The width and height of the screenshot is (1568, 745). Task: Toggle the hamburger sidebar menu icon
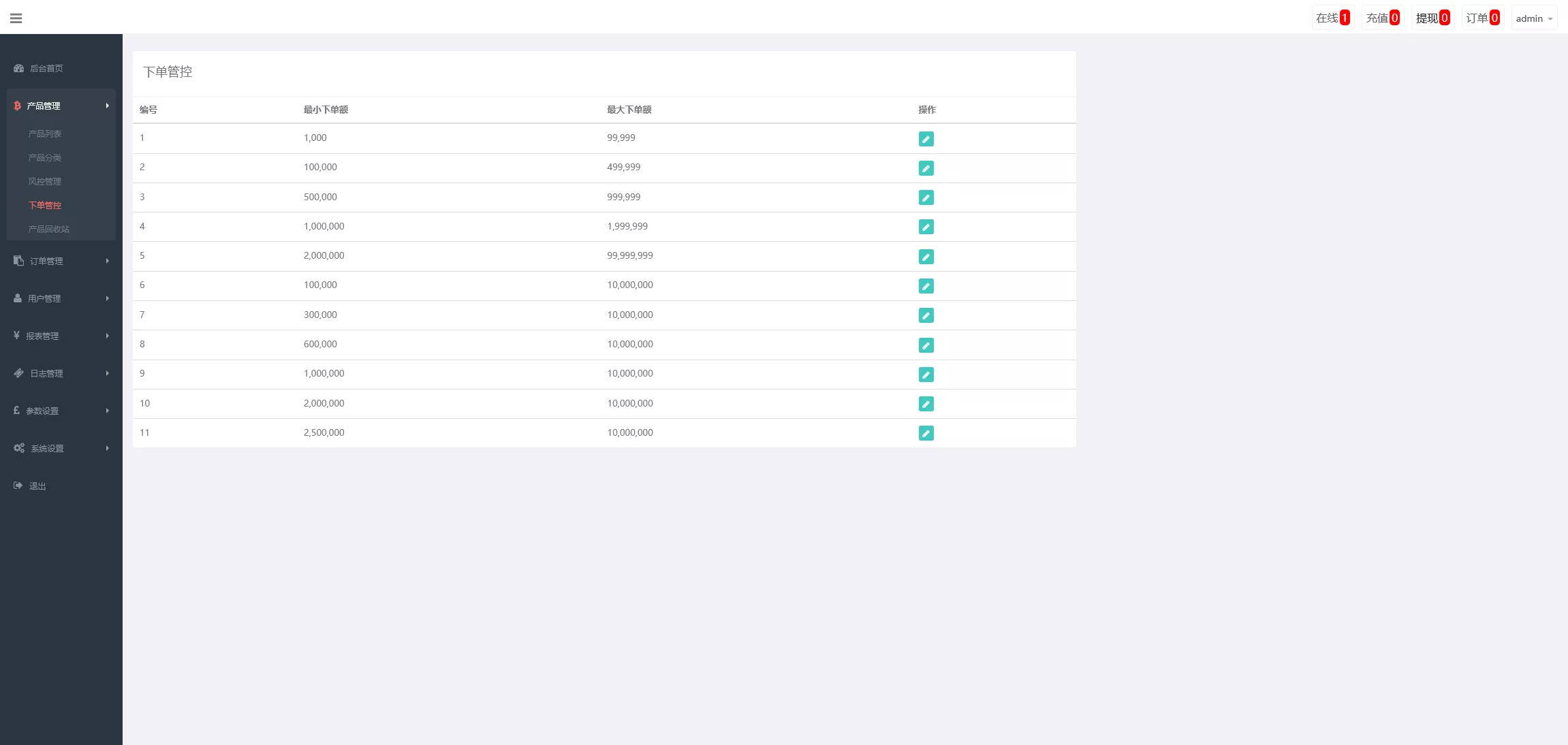pyautogui.click(x=16, y=18)
